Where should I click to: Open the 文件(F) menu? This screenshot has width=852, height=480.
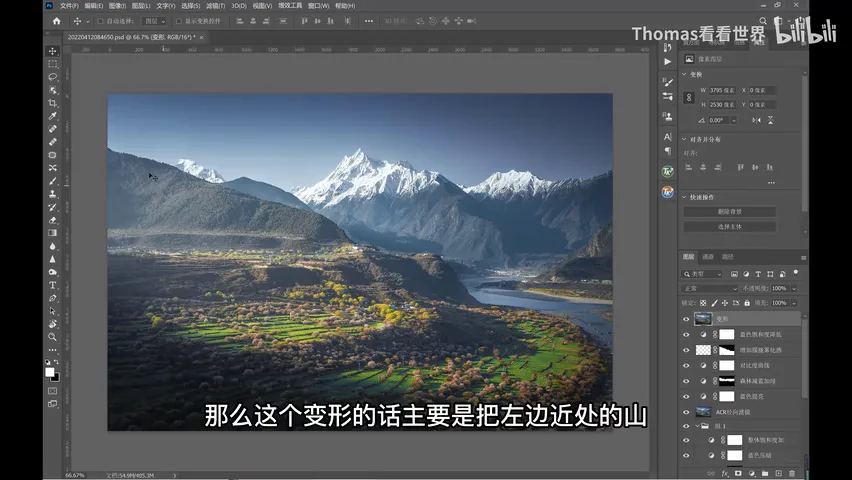coord(69,5)
